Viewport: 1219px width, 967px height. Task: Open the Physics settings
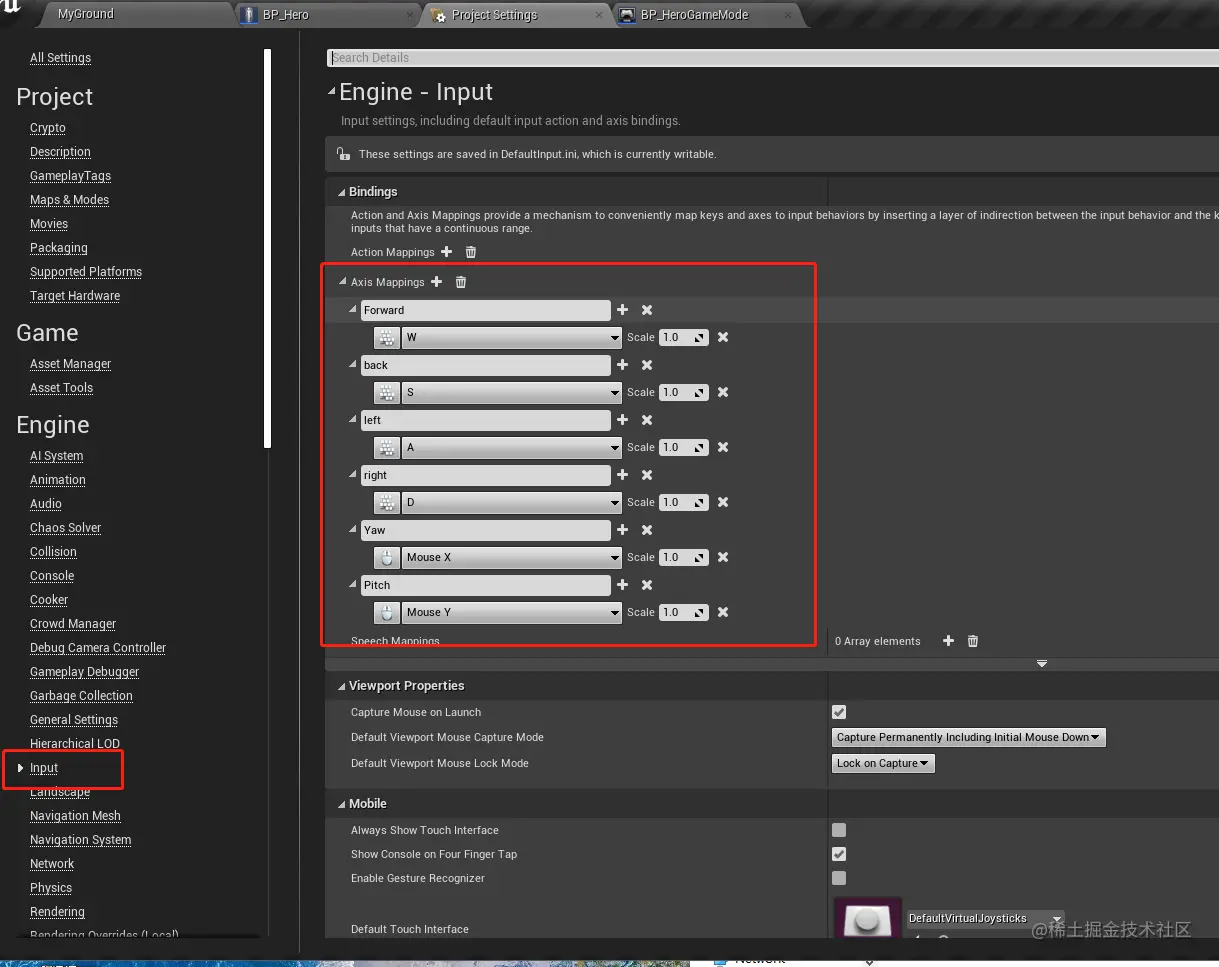pyautogui.click(x=51, y=888)
